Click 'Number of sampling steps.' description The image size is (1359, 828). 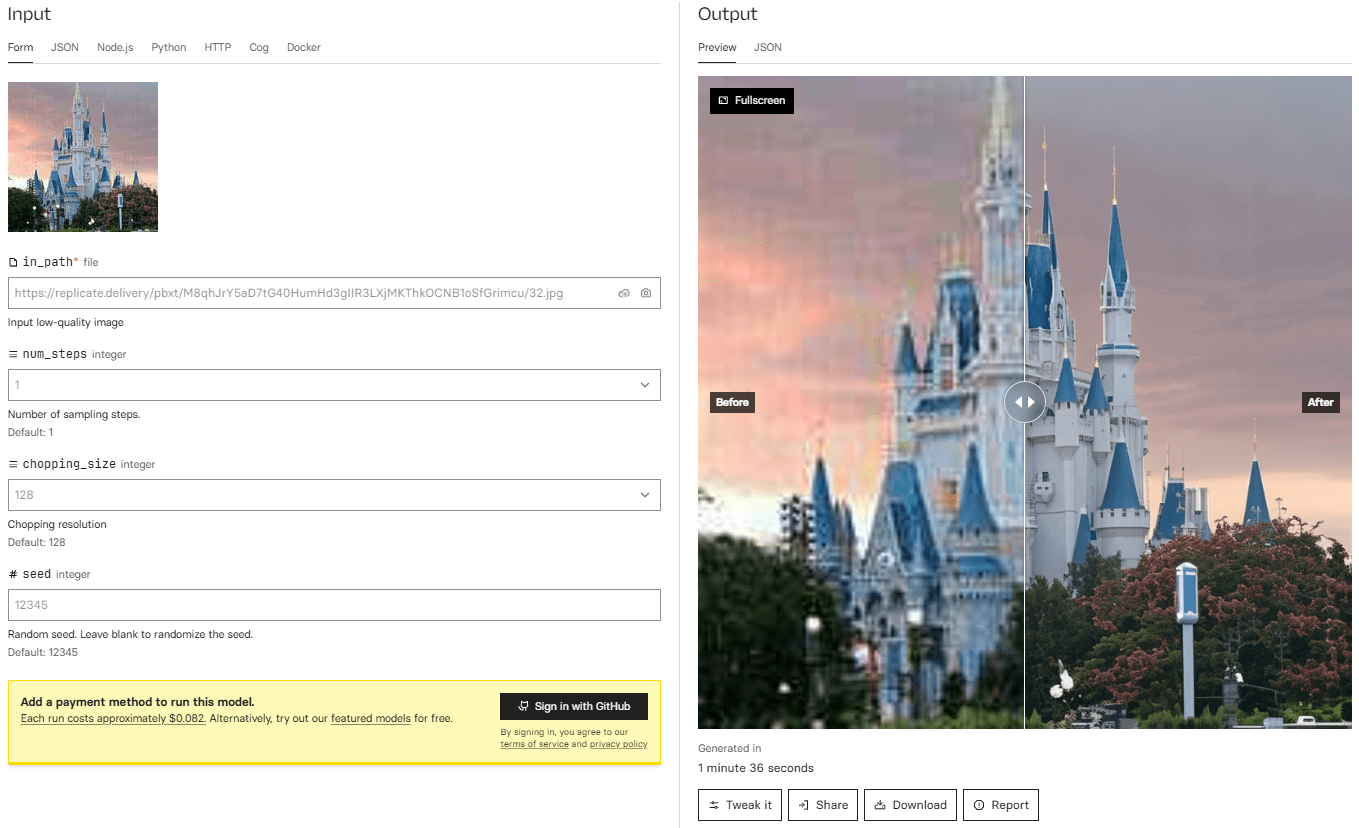74,414
